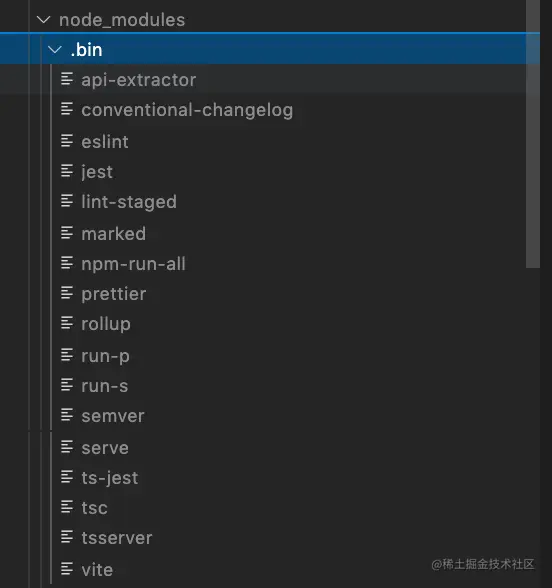Open the rollup file
552x588 pixels.
106,324
